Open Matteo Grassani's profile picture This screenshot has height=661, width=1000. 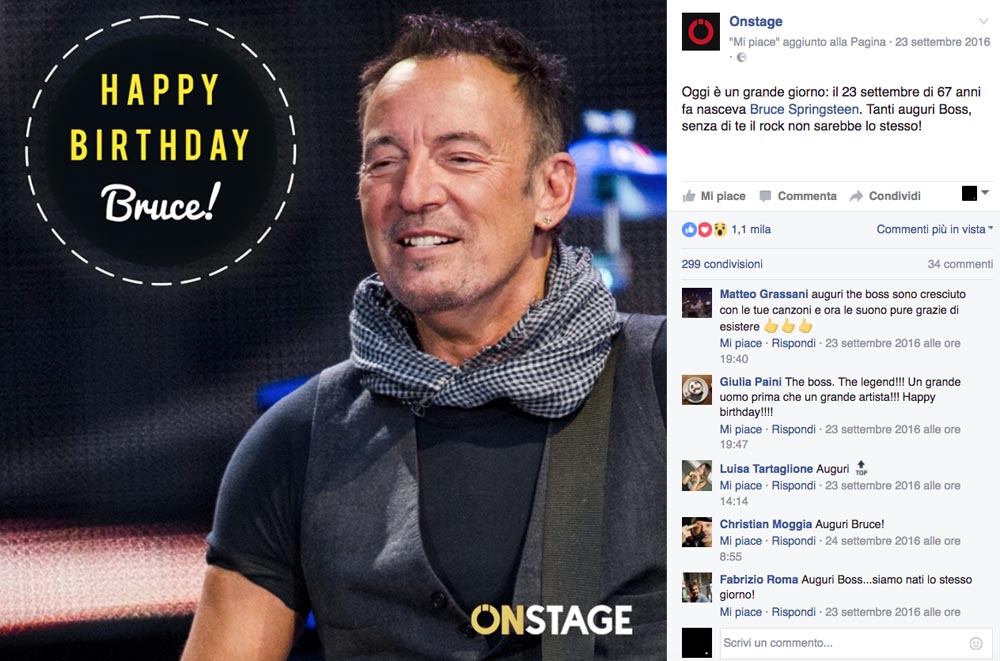pos(696,302)
